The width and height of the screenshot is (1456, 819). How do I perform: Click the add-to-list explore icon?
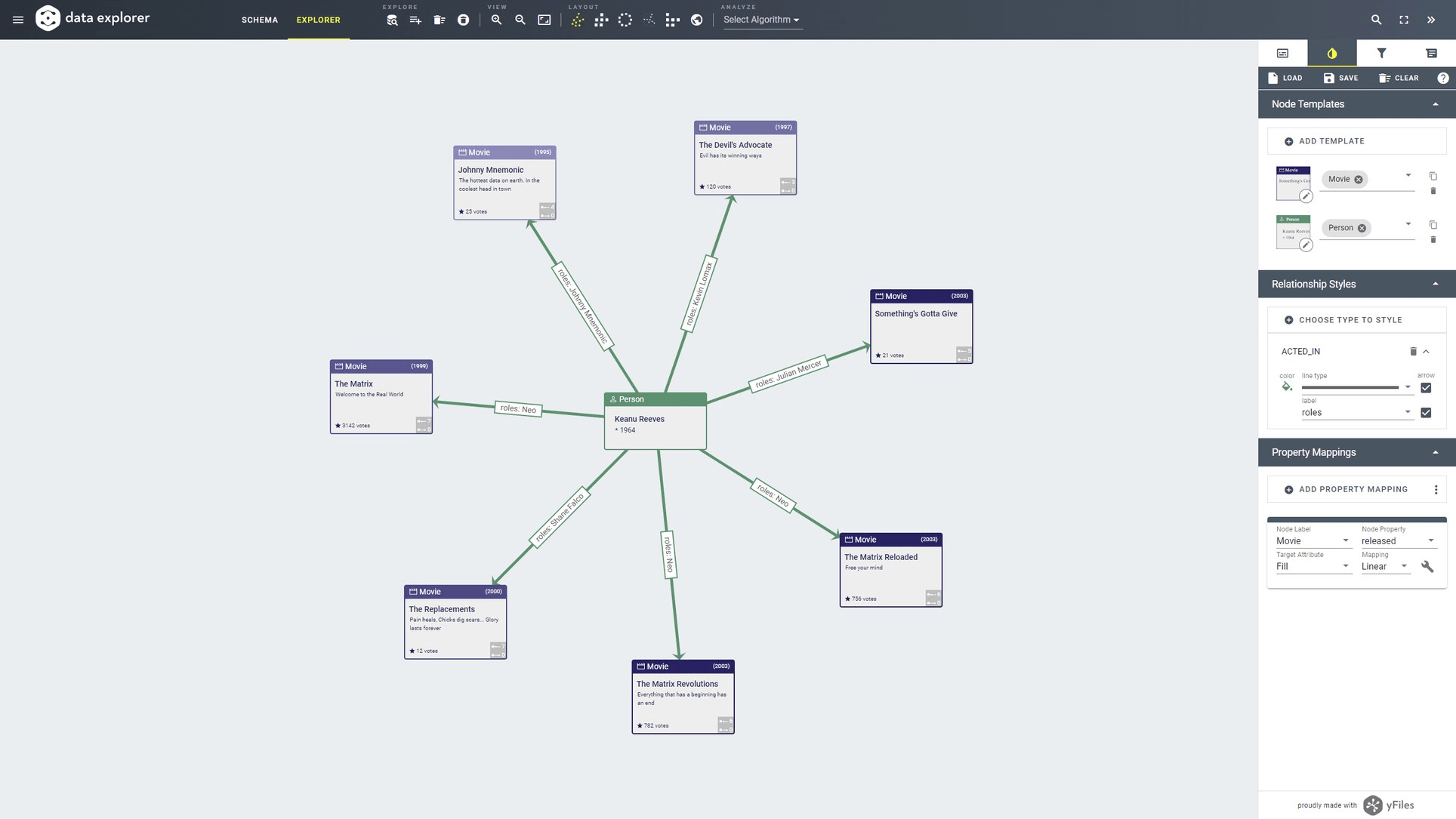tap(415, 20)
